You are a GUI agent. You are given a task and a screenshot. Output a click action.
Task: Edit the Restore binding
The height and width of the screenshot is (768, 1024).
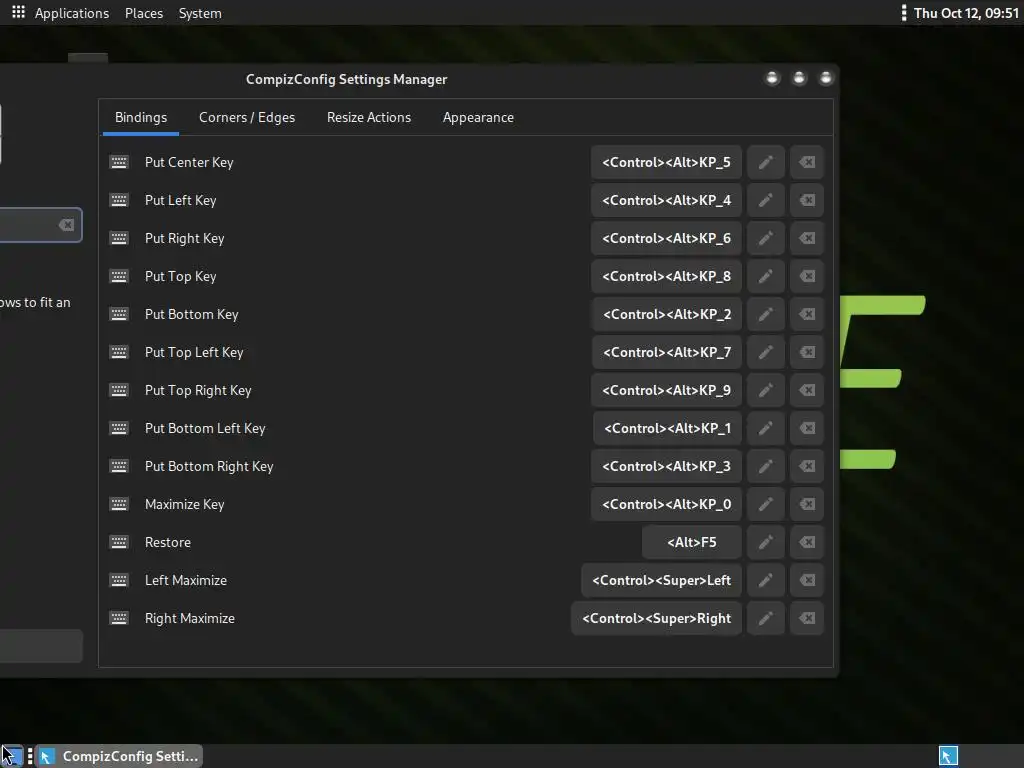point(765,542)
